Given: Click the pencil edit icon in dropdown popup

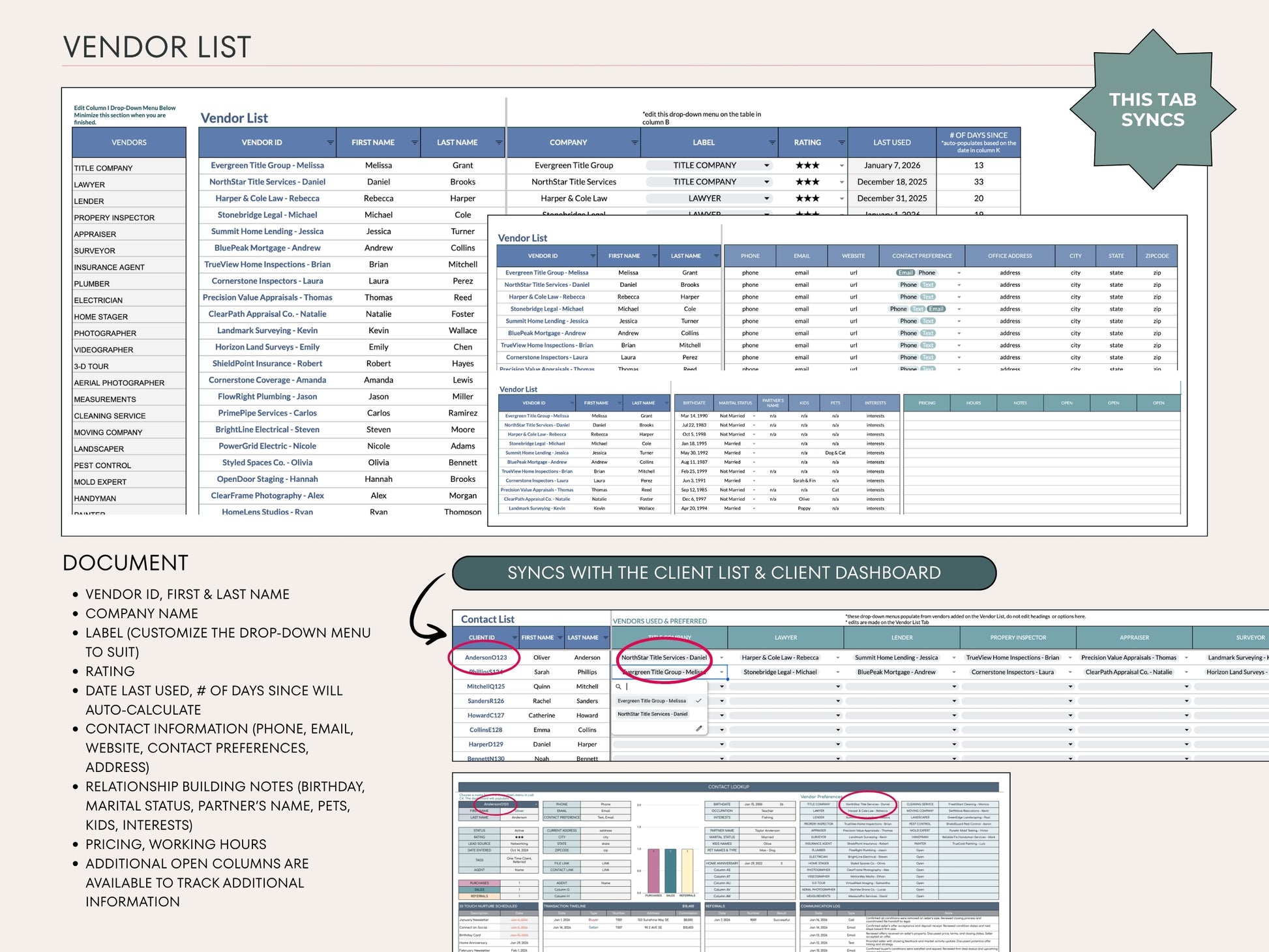Looking at the screenshot, I should (x=698, y=728).
